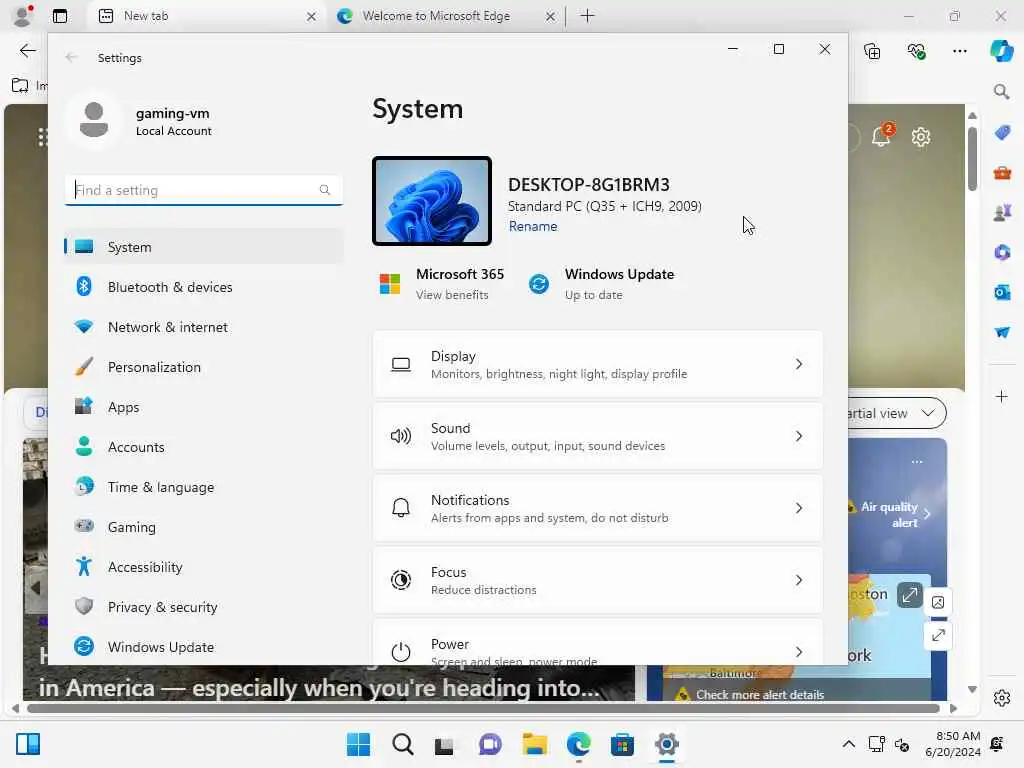Open Focus settings row
This screenshot has width=1024, height=768.
click(x=598, y=580)
